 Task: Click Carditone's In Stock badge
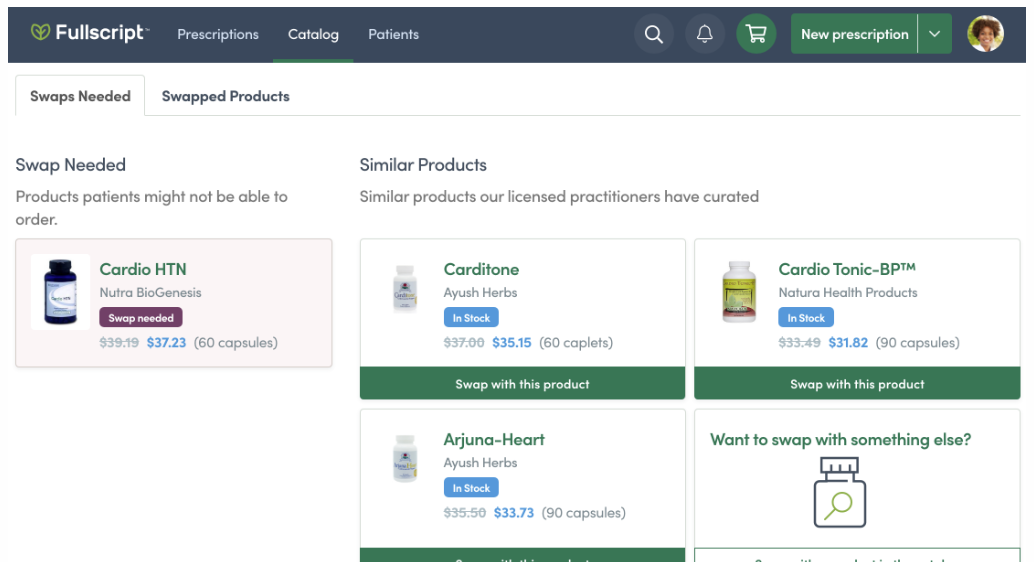(471, 318)
